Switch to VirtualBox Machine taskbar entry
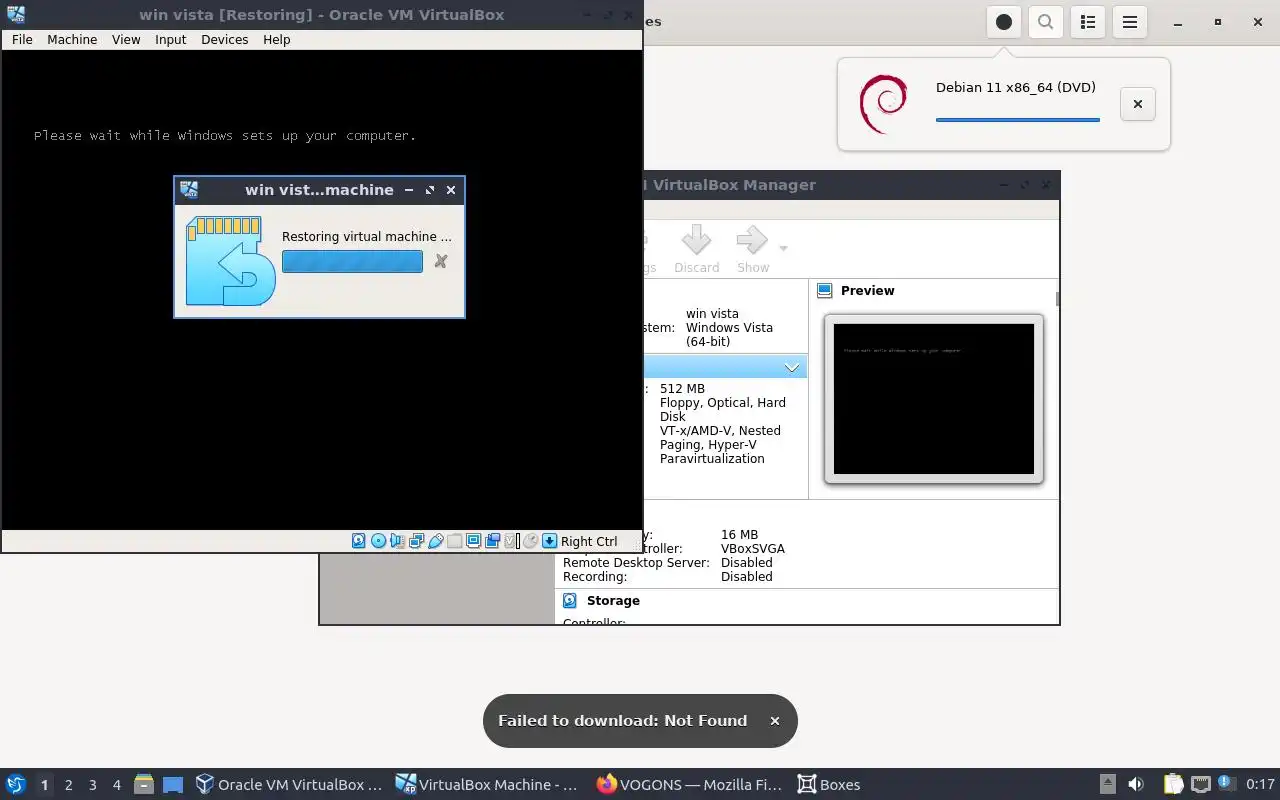 tap(487, 785)
